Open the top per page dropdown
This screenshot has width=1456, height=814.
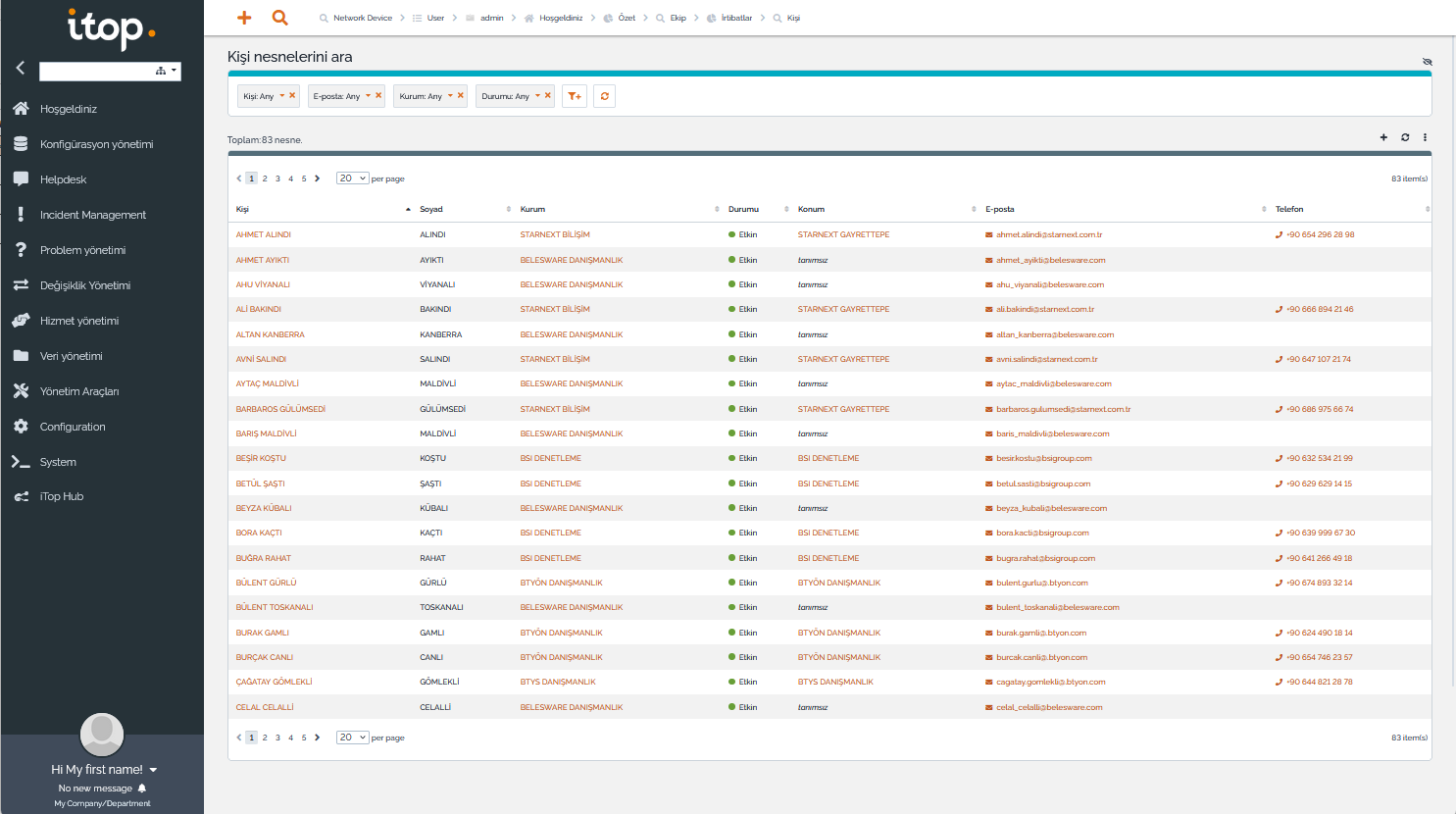(352, 178)
